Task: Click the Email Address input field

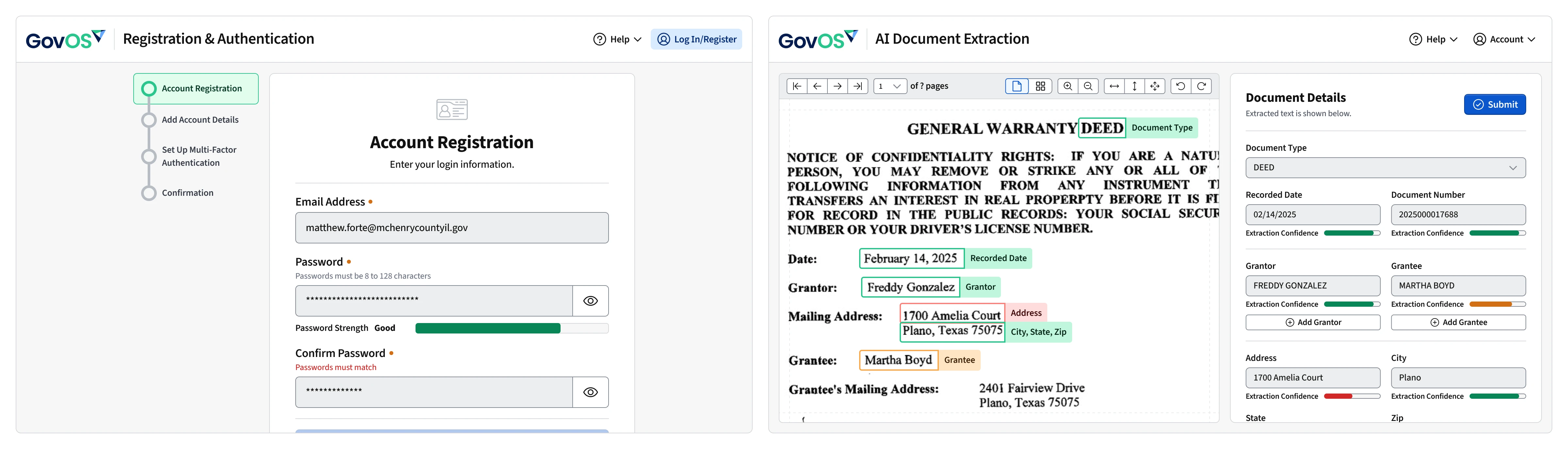Action: click(452, 228)
